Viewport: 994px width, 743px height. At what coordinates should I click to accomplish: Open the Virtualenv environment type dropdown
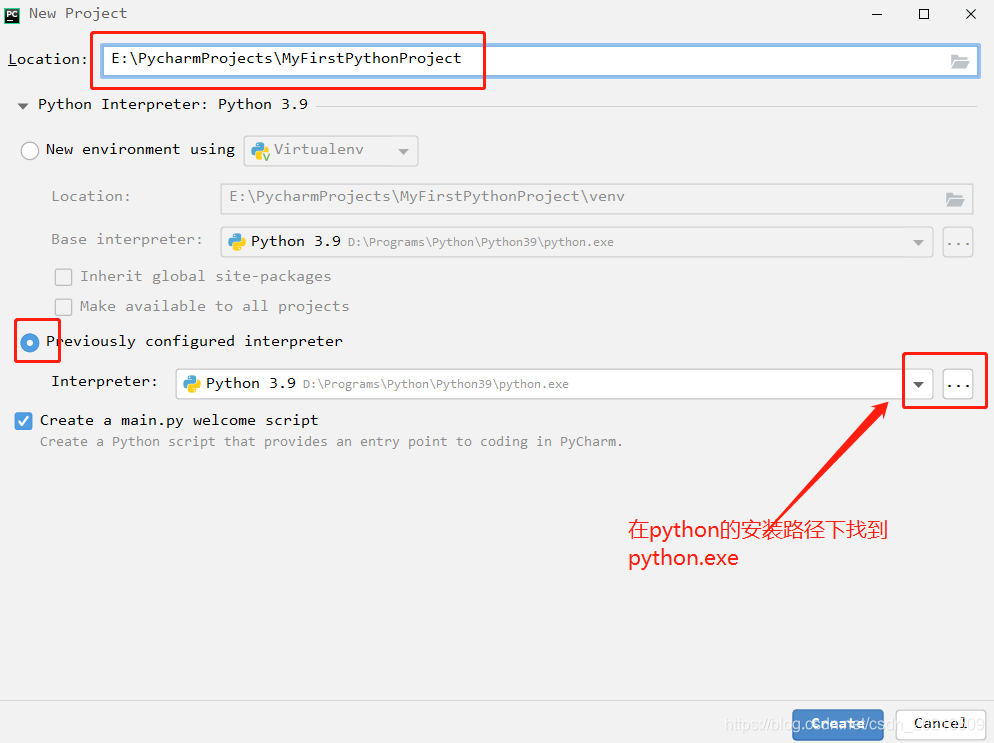pos(331,151)
